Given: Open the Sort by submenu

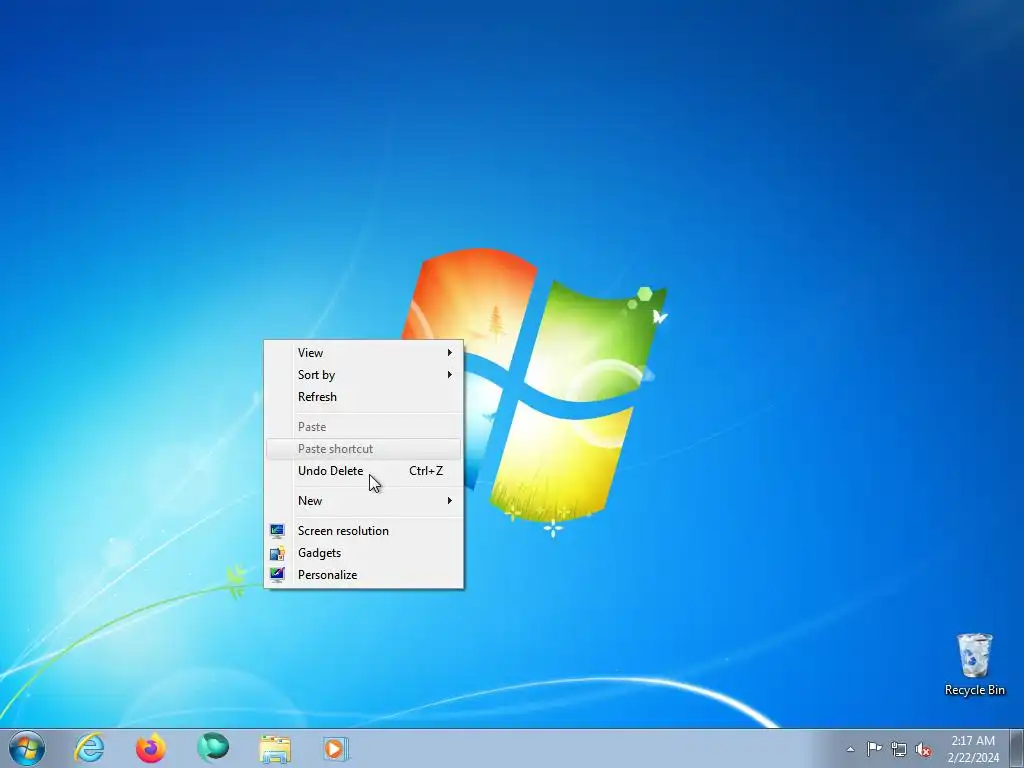Looking at the screenshot, I should click(364, 375).
